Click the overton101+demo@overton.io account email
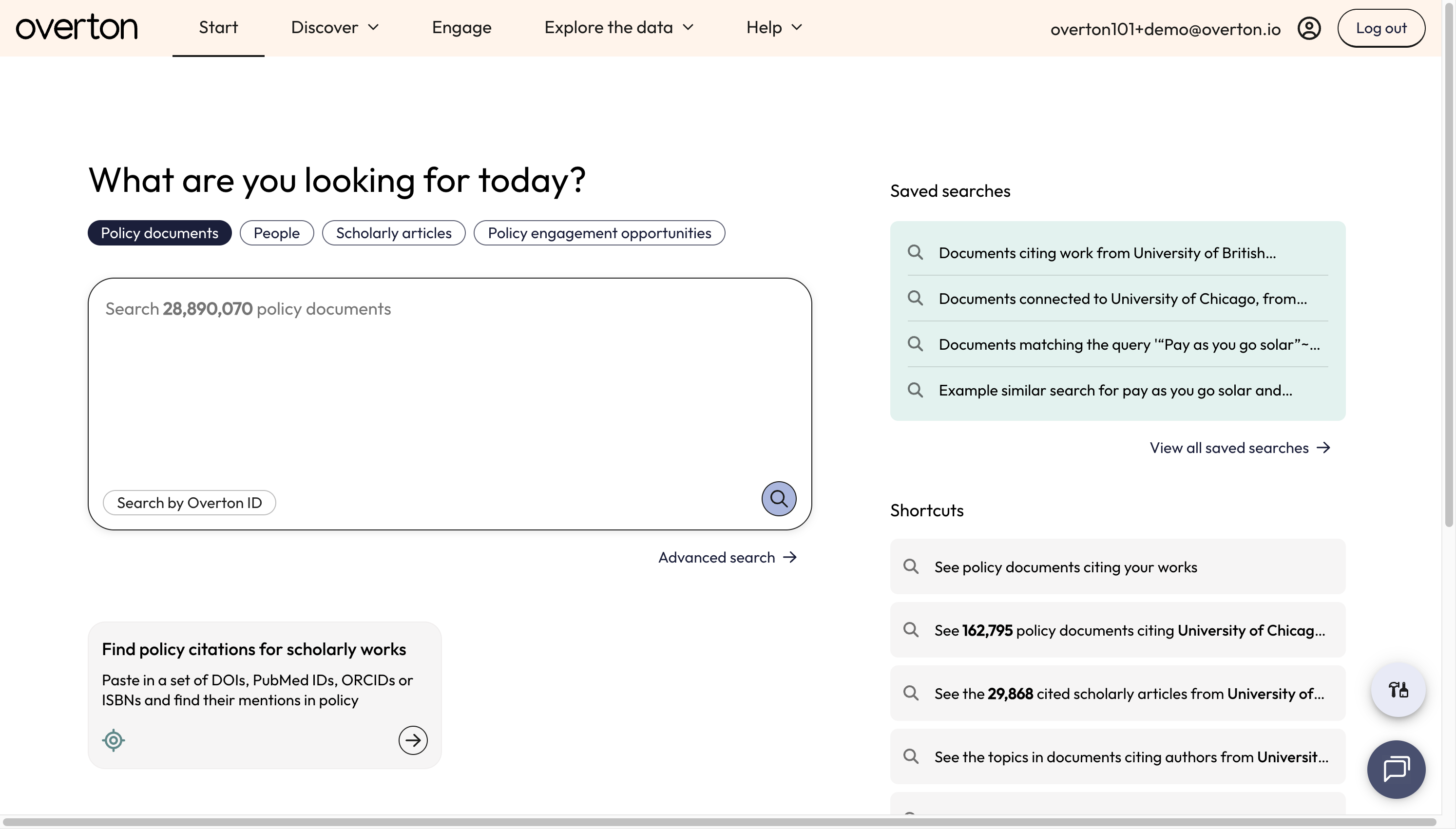This screenshot has height=829, width=1456. tap(1165, 28)
